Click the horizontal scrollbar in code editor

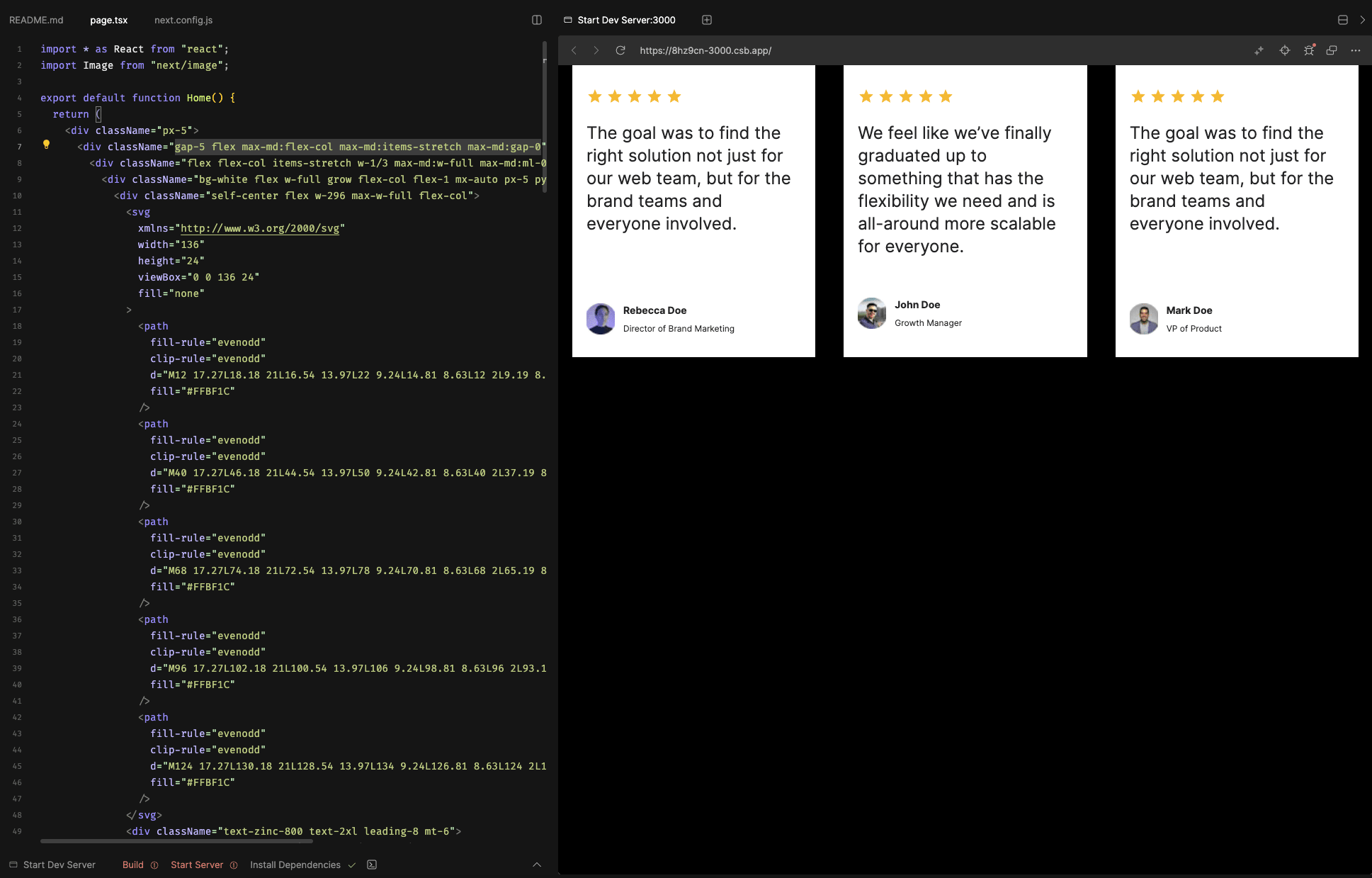click(x=176, y=841)
